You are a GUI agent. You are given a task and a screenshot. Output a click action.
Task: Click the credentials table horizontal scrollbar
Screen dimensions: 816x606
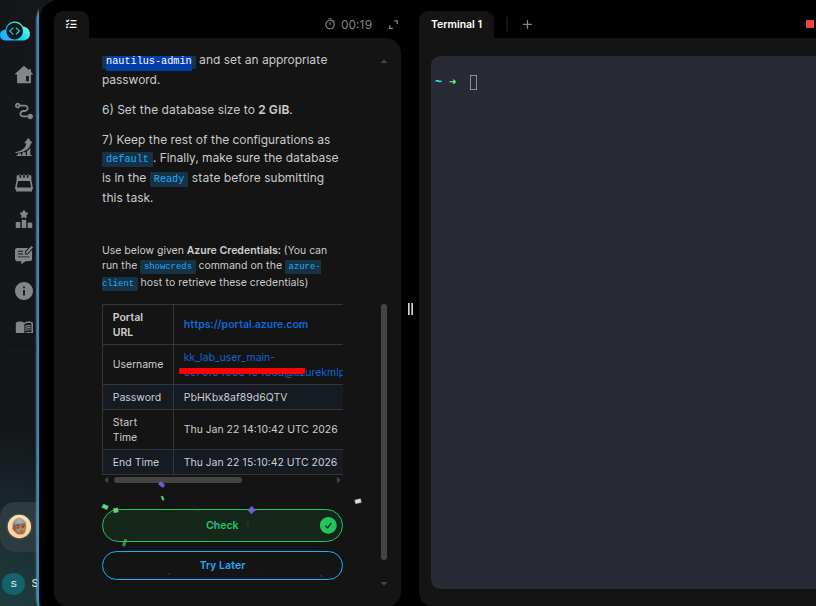[178, 480]
